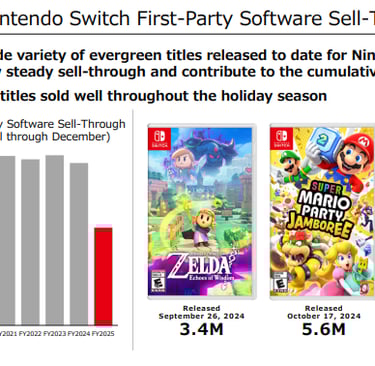This screenshot has height=366, width=375.
Task: Click the Released September 26, 2024 text
Action: [x=201, y=312]
